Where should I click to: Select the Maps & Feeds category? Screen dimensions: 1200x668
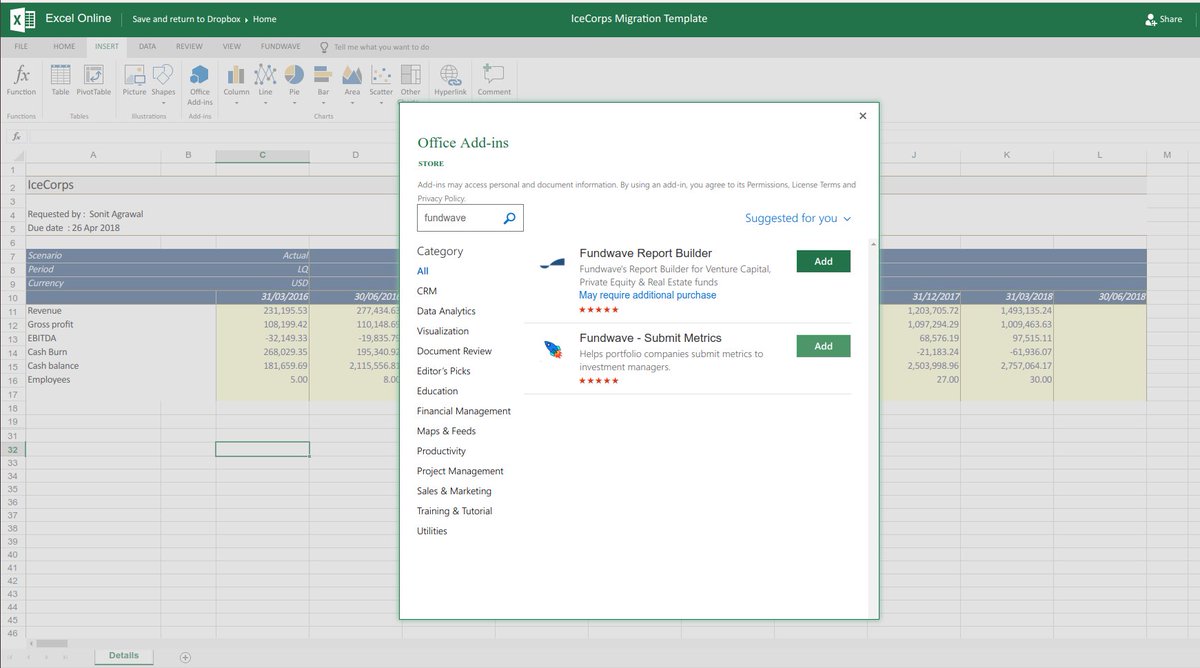446,431
